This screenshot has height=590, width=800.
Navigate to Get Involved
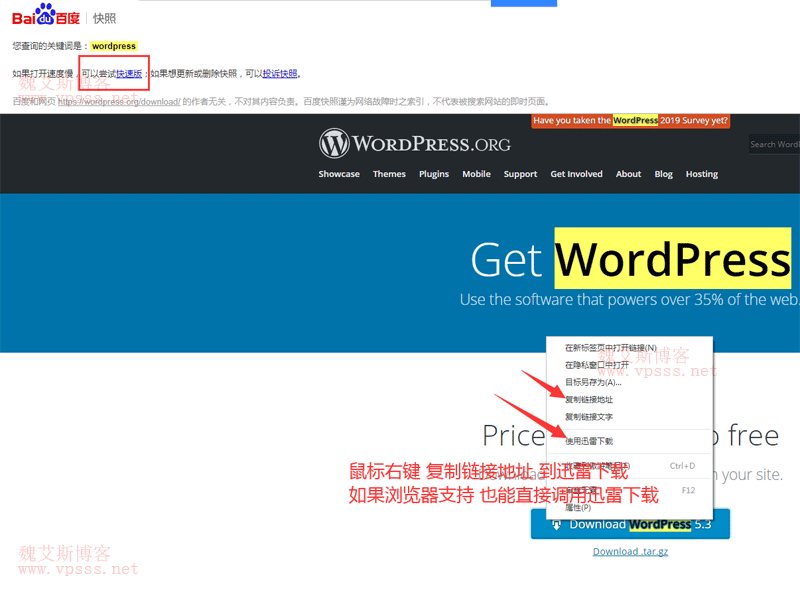(x=576, y=174)
